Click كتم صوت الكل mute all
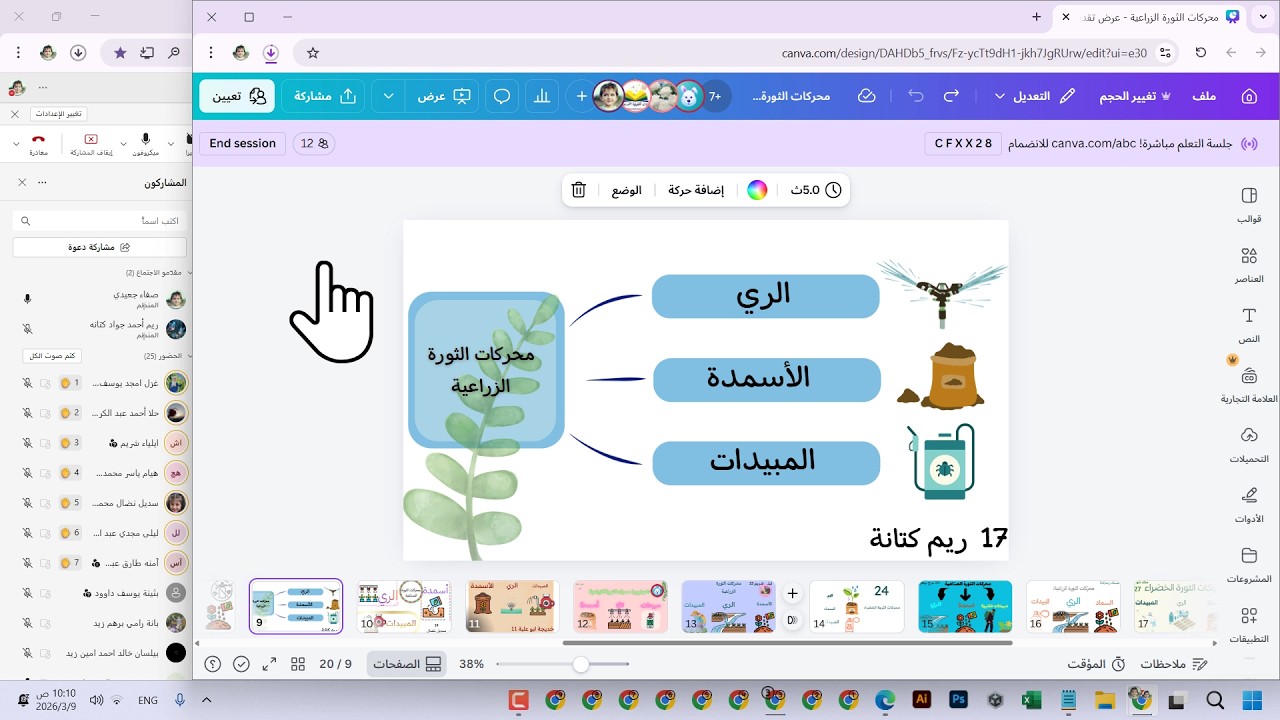 [x=52, y=356]
